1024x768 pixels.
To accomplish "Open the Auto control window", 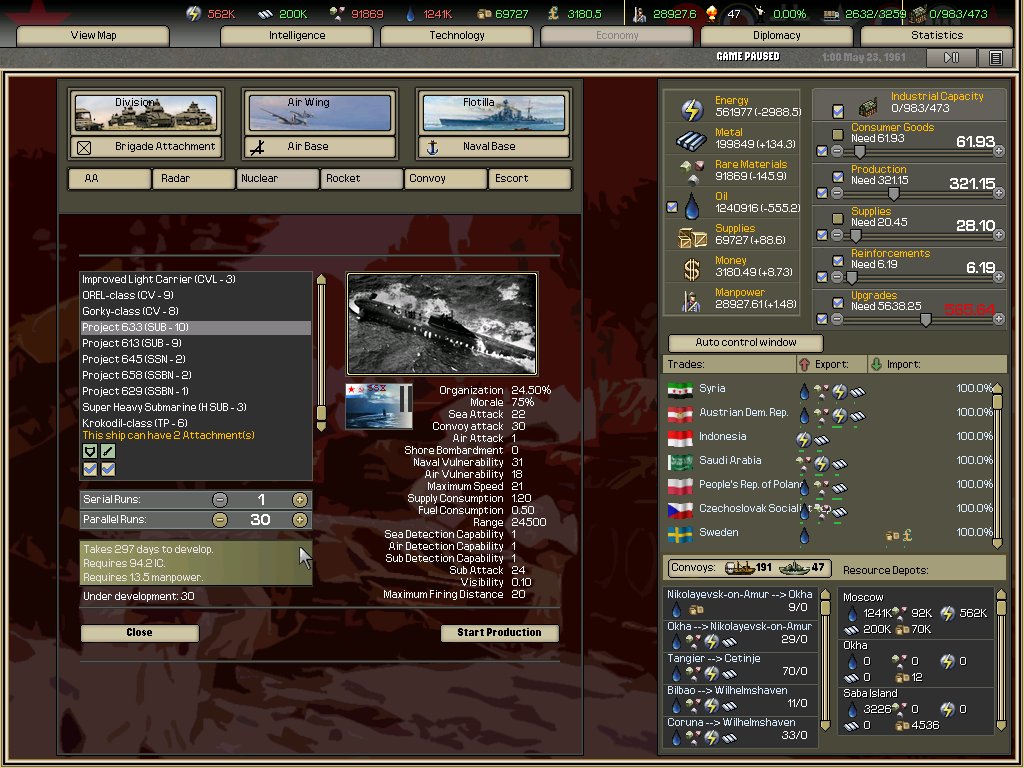I will pos(746,342).
